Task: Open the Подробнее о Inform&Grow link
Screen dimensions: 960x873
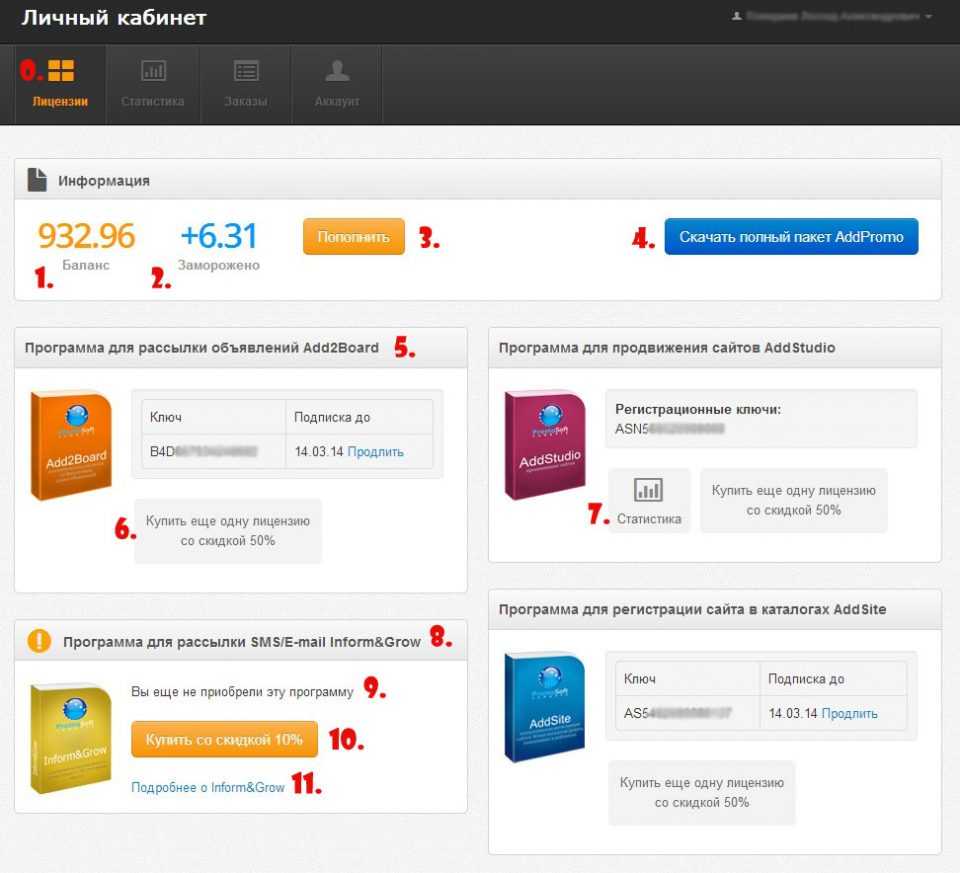Action: [208, 788]
